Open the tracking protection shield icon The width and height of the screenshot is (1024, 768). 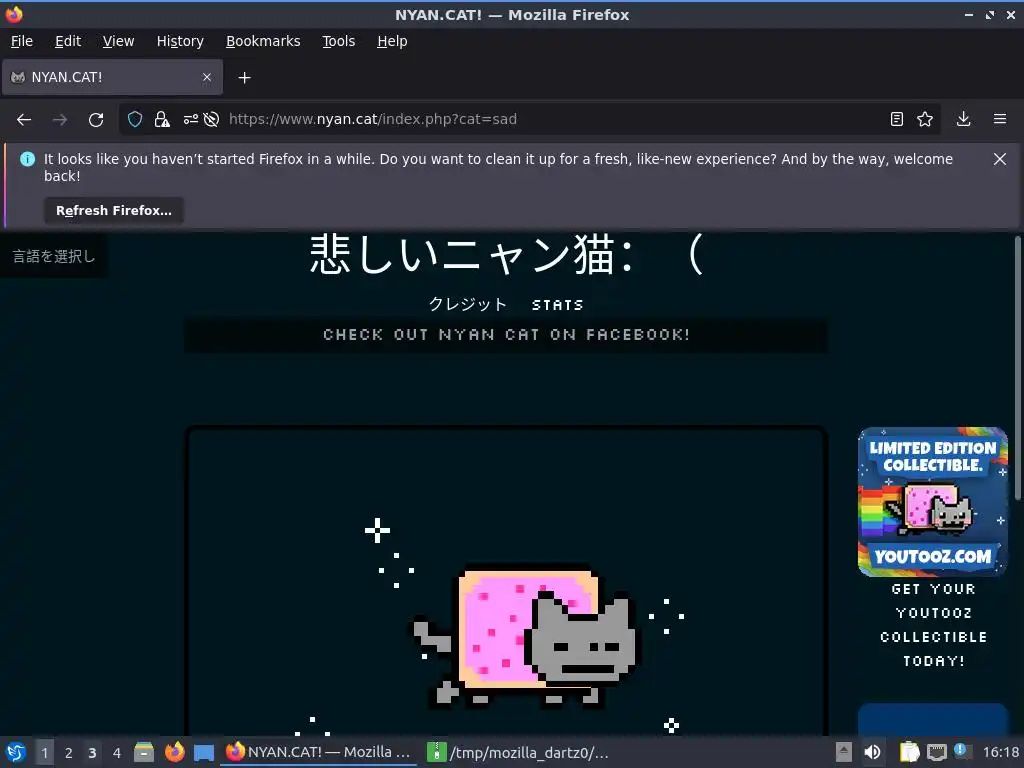coord(135,120)
